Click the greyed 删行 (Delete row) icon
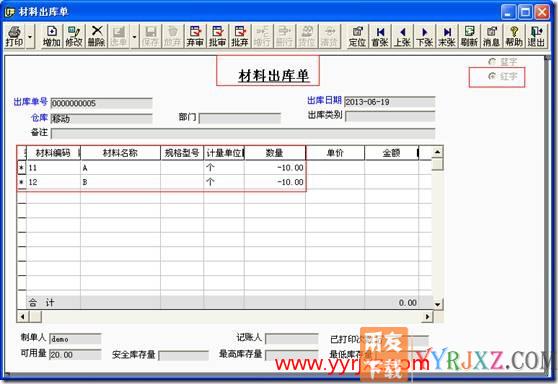This screenshot has width=558, height=384. click(x=284, y=36)
